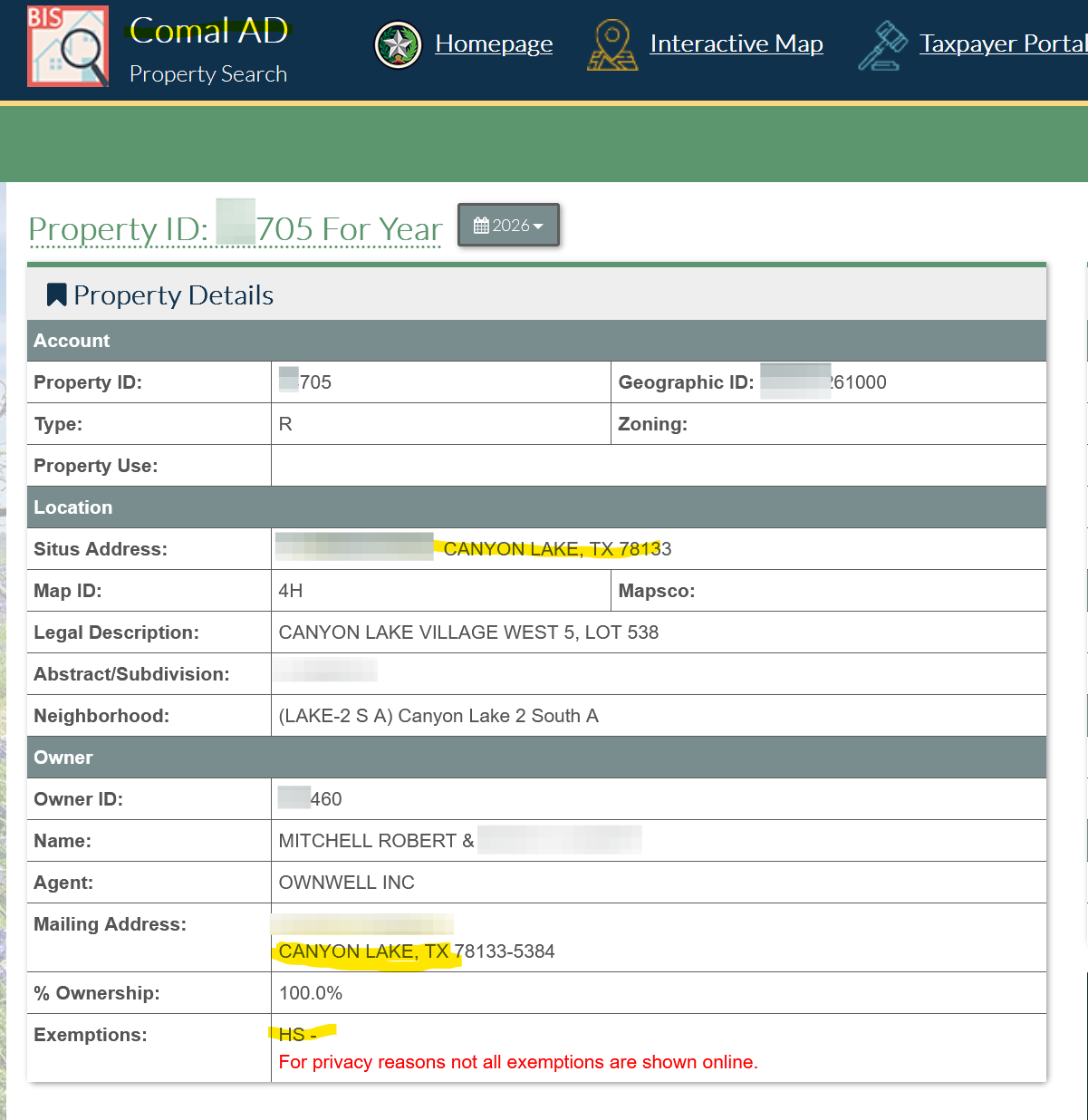
Task: Click the Abstract/Subdivision label
Action: click(x=131, y=674)
